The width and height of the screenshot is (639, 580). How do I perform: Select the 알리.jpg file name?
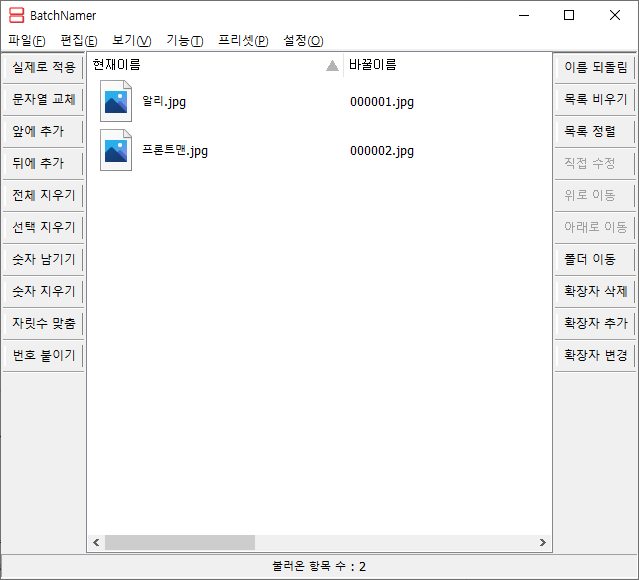pyautogui.click(x=164, y=101)
